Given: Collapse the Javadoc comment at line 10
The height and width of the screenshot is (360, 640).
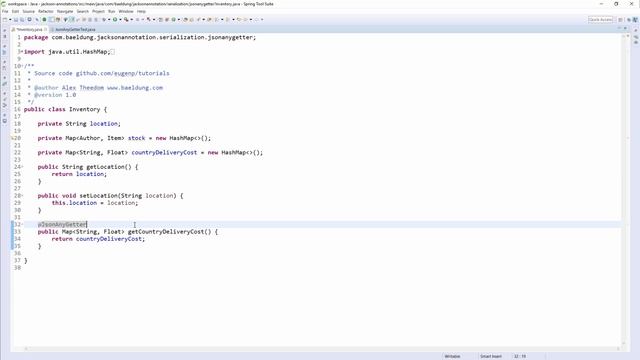Looking at the screenshot, I should tap(22, 66).
